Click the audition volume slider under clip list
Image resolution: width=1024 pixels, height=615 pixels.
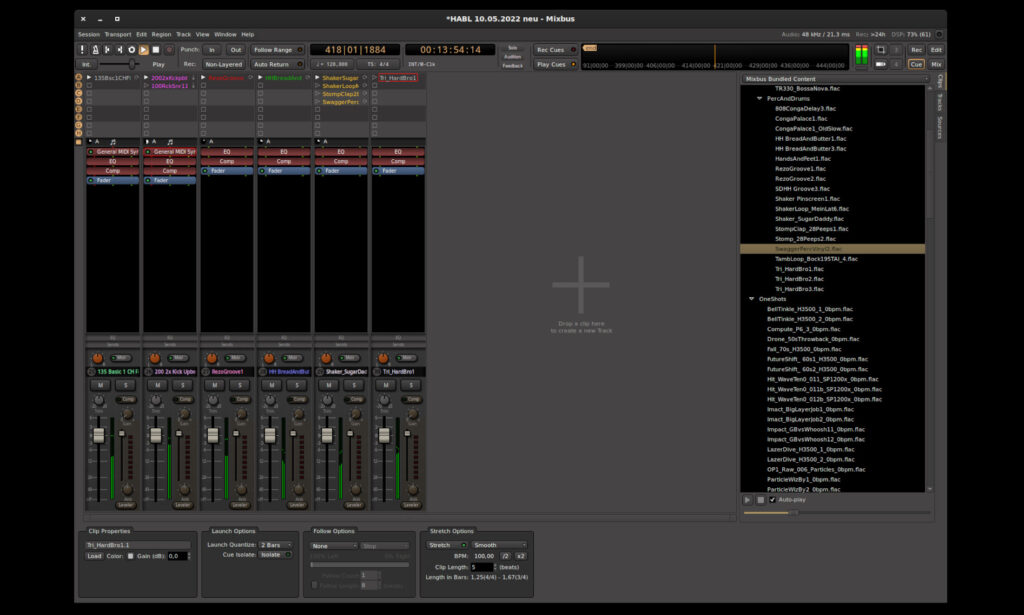tap(838, 512)
